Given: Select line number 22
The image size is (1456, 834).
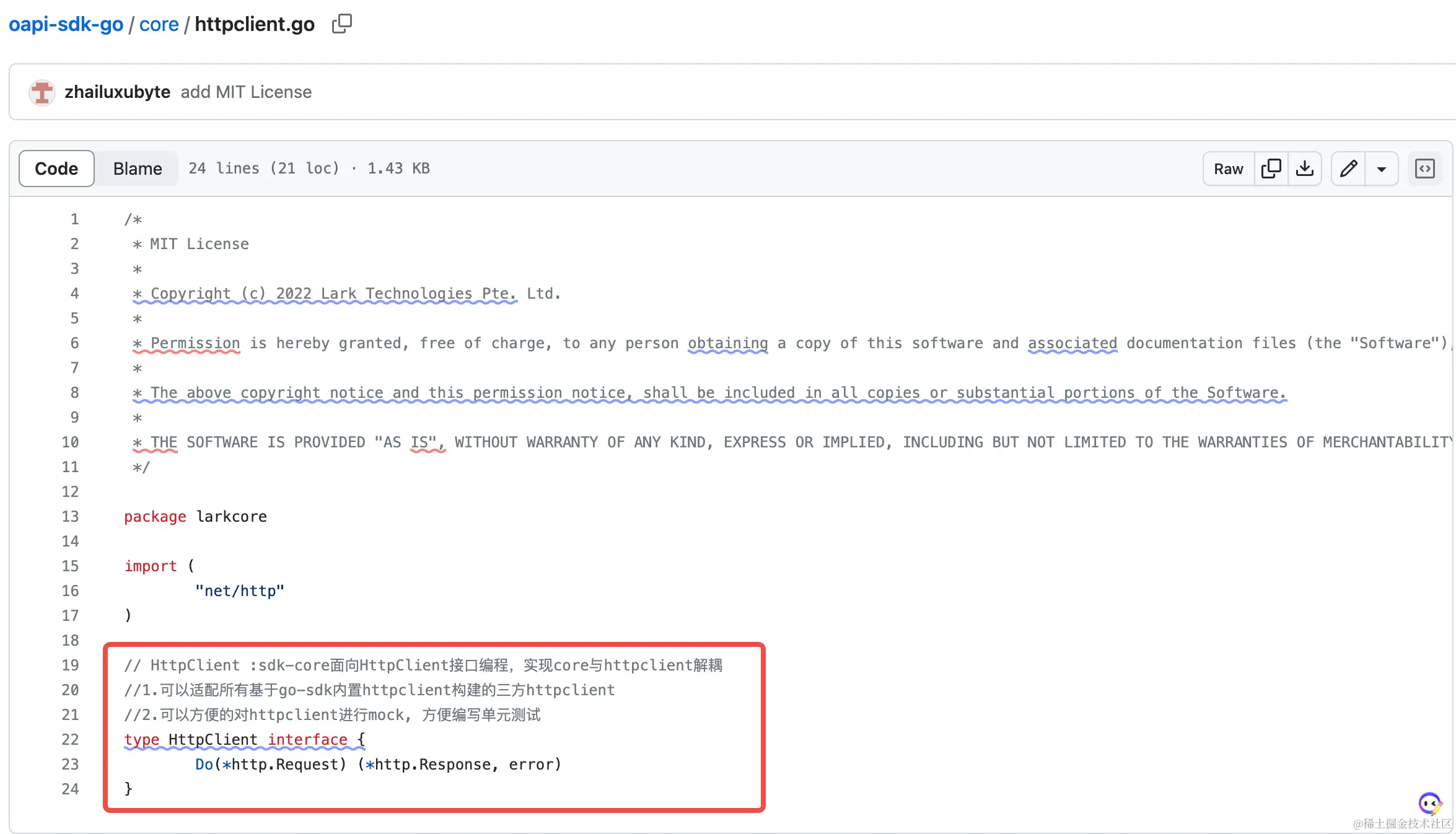Looking at the screenshot, I should pyautogui.click(x=71, y=739).
